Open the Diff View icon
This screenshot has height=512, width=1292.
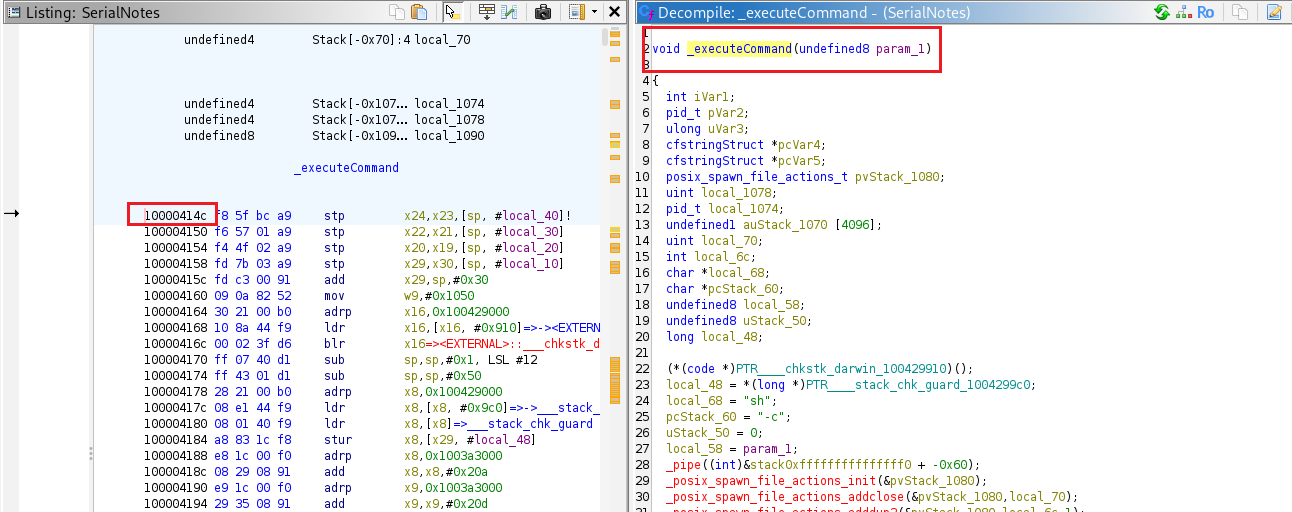tap(510, 12)
